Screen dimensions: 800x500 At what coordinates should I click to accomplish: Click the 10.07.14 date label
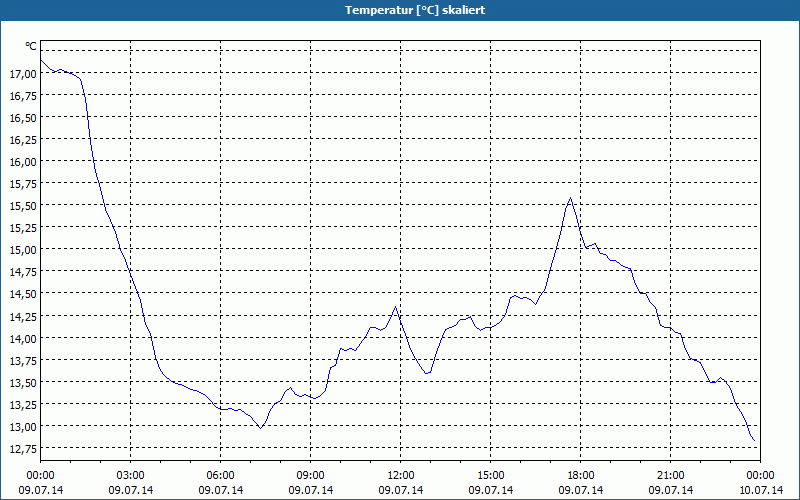click(761, 490)
